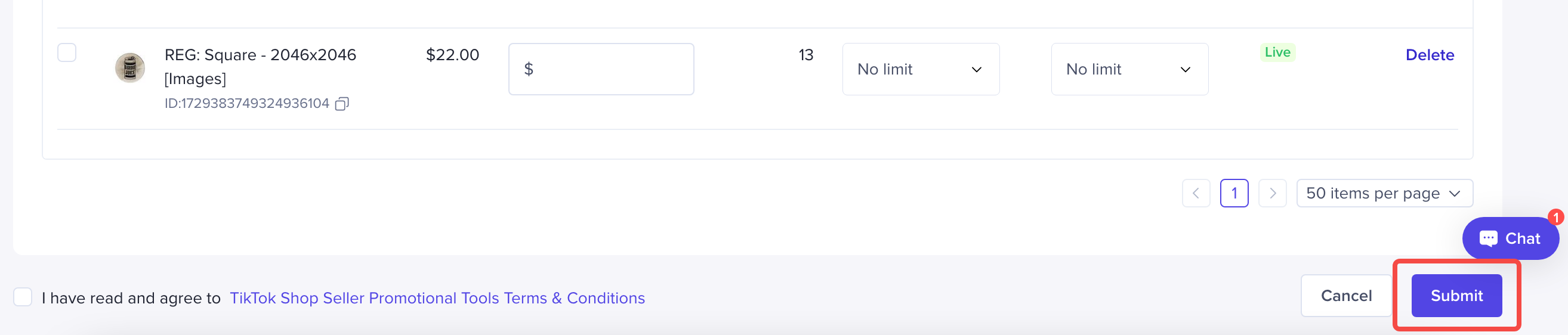Click the $22.00 original price

[x=452, y=55]
